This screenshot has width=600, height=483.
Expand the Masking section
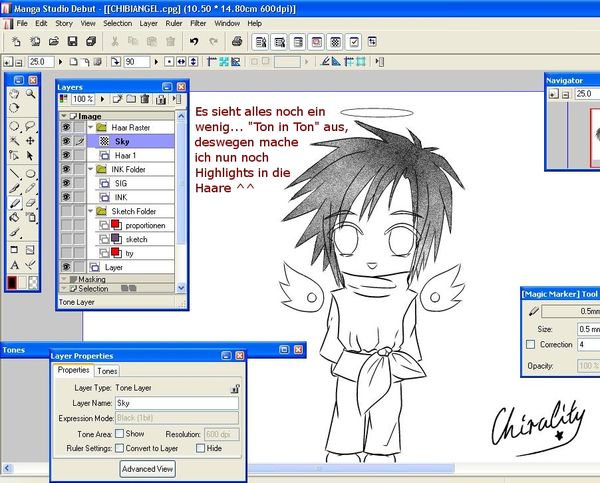(64, 279)
